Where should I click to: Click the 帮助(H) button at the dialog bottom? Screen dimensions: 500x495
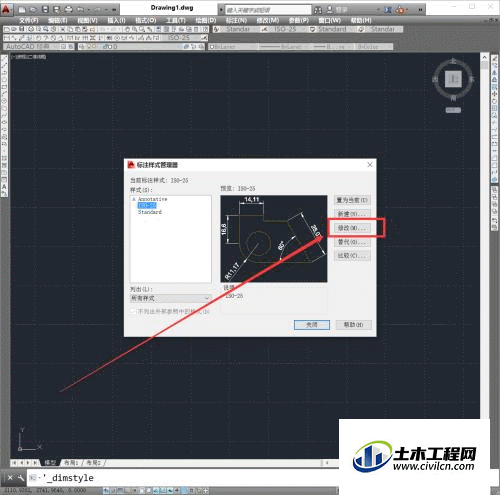pos(353,325)
